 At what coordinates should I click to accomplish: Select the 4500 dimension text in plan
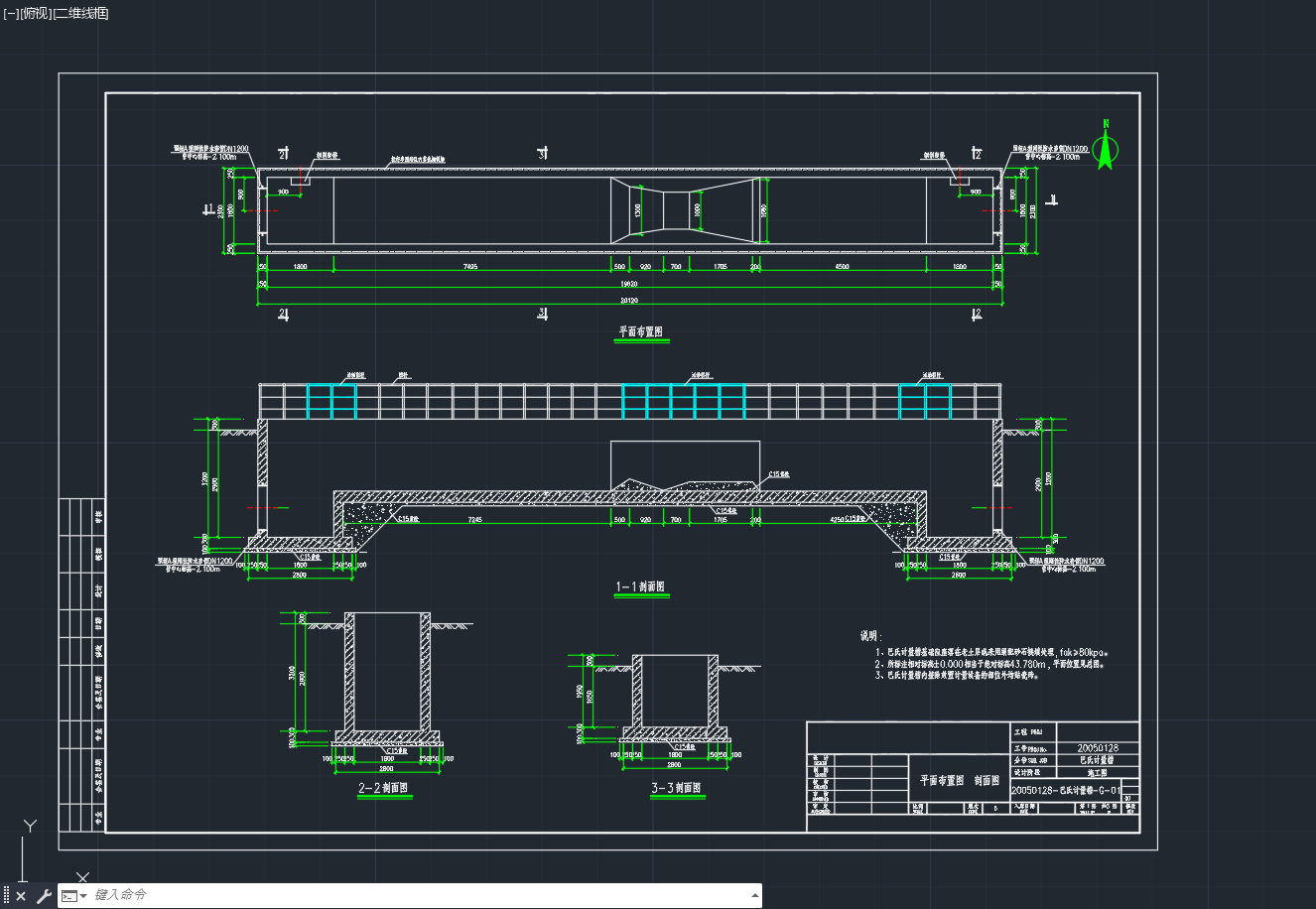[842, 266]
